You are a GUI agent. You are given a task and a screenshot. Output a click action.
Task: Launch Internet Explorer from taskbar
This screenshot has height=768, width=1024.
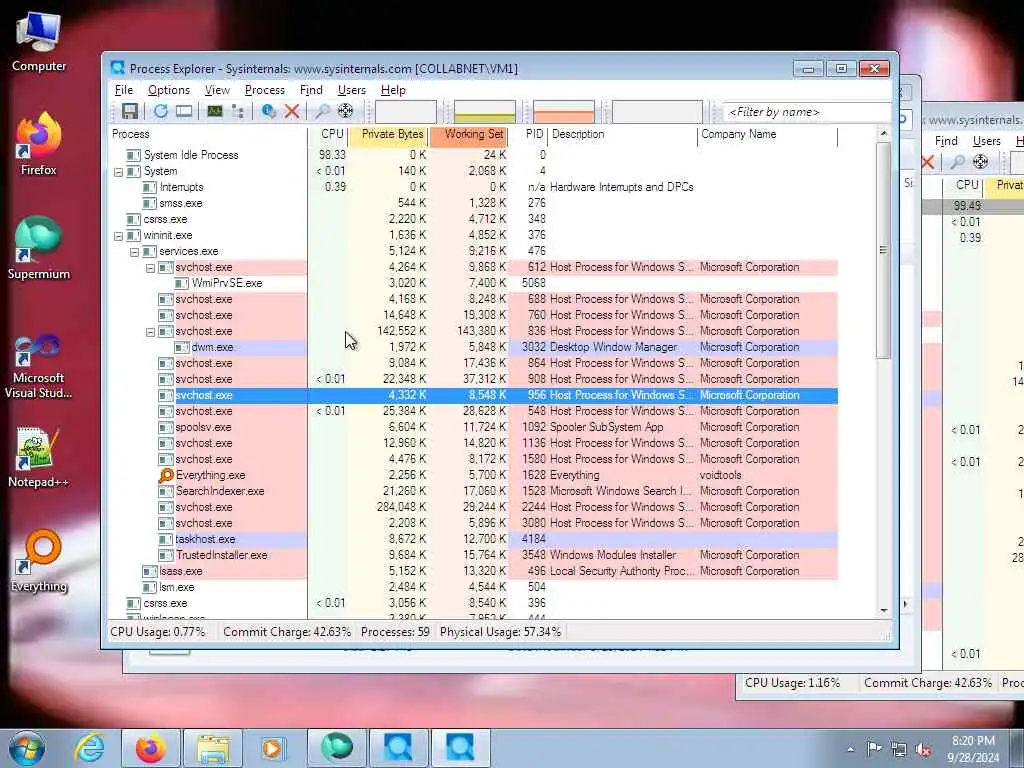click(x=89, y=748)
